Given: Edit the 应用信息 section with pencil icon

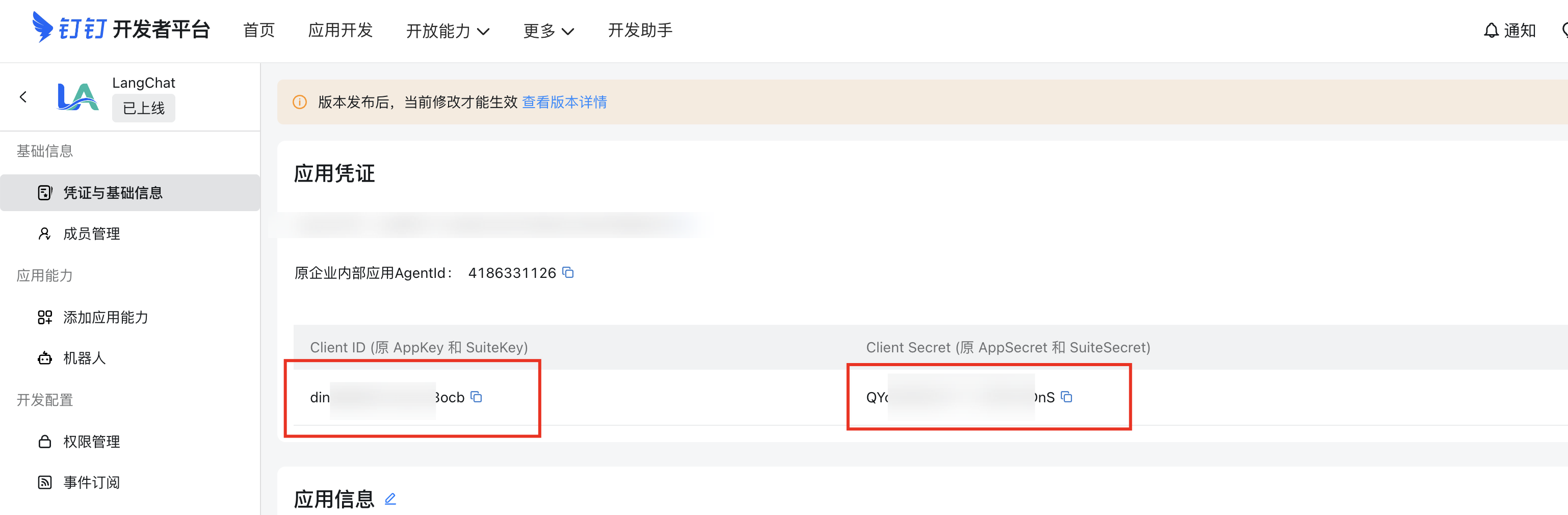Looking at the screenshot, I should (390, 499).
